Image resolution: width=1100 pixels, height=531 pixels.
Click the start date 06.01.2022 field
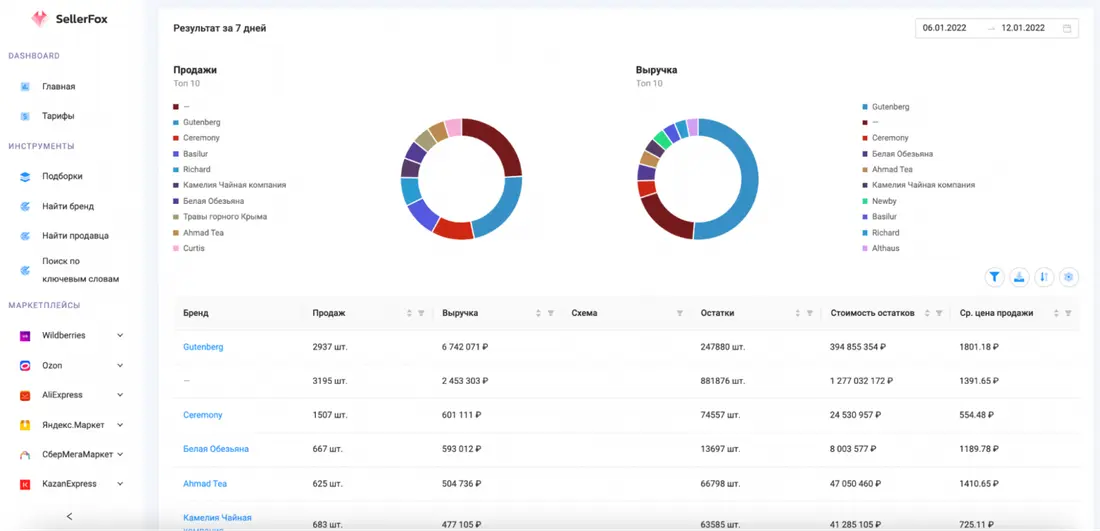click(945, 29)
